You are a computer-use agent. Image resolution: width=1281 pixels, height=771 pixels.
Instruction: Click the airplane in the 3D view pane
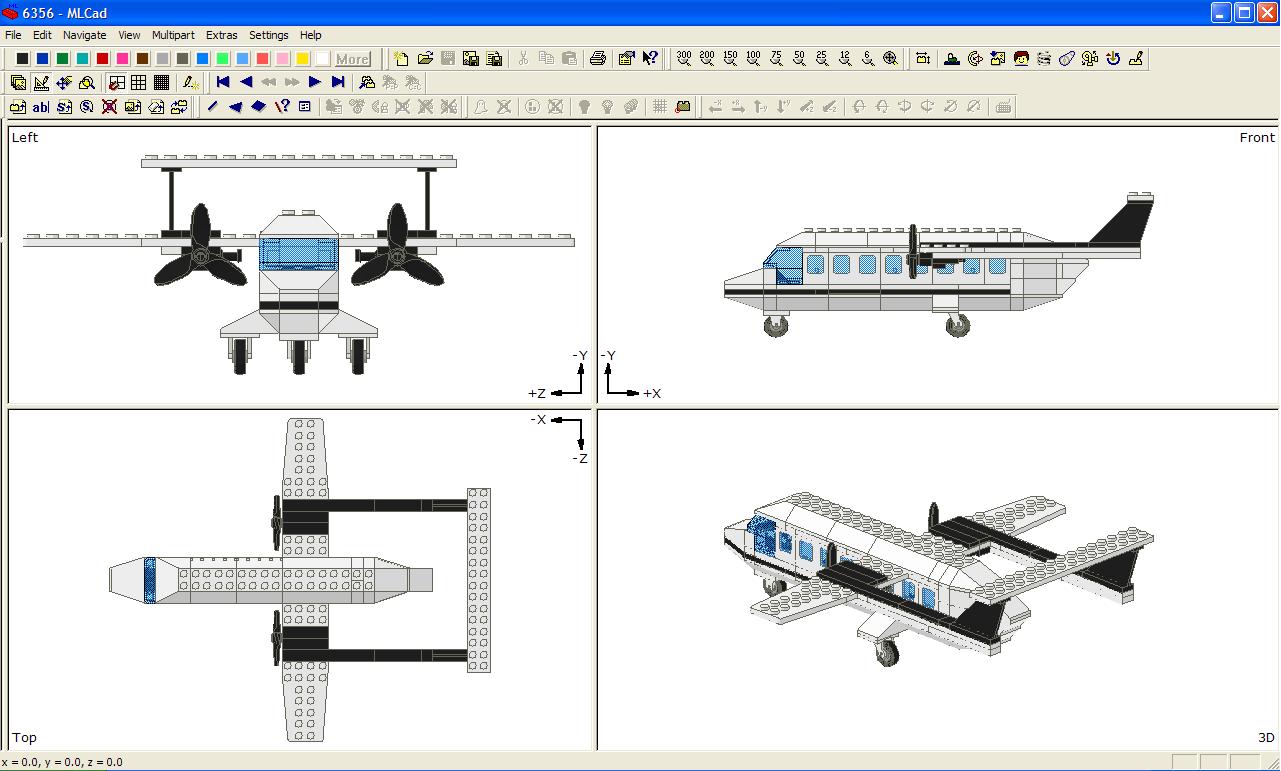point(938,578)
